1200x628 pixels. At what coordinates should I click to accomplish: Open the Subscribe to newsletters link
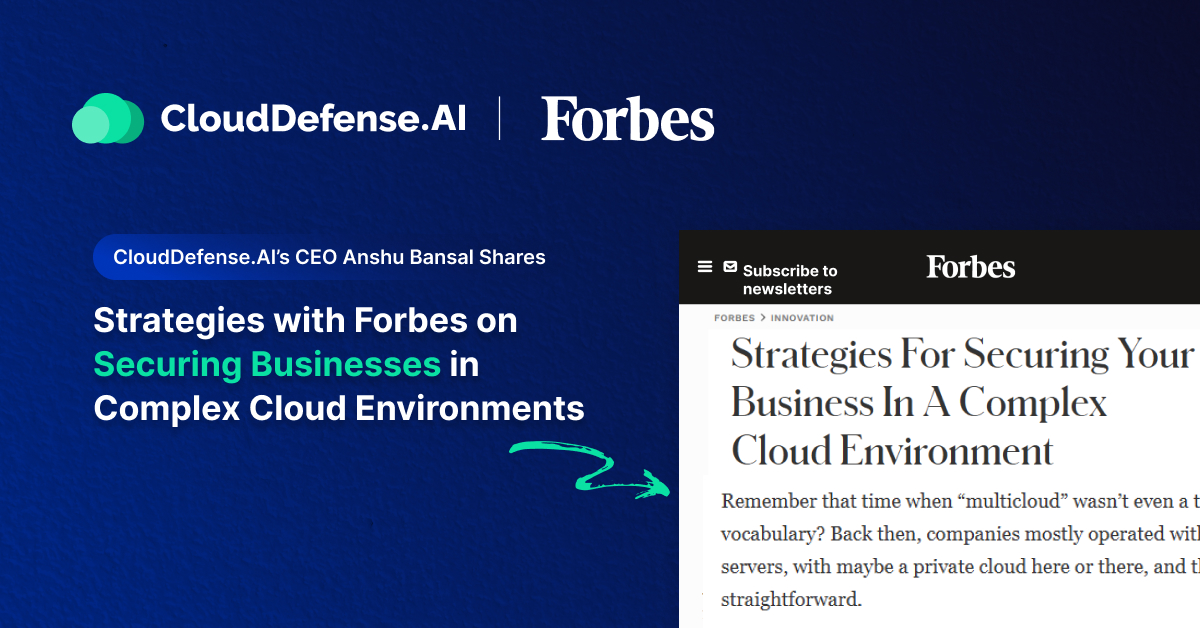click(x=789, y=279)
